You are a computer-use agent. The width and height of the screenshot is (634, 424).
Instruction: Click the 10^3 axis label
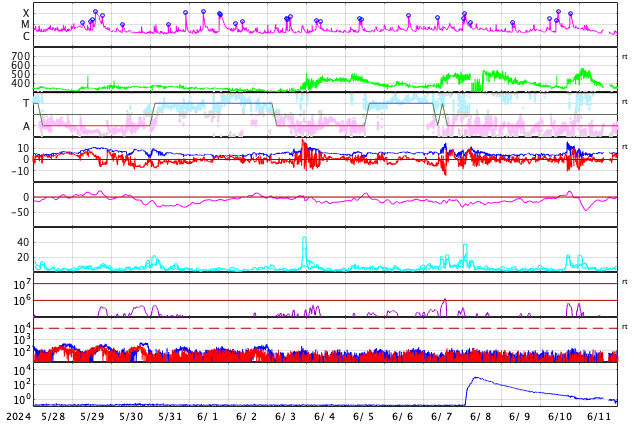click(22, 340)
